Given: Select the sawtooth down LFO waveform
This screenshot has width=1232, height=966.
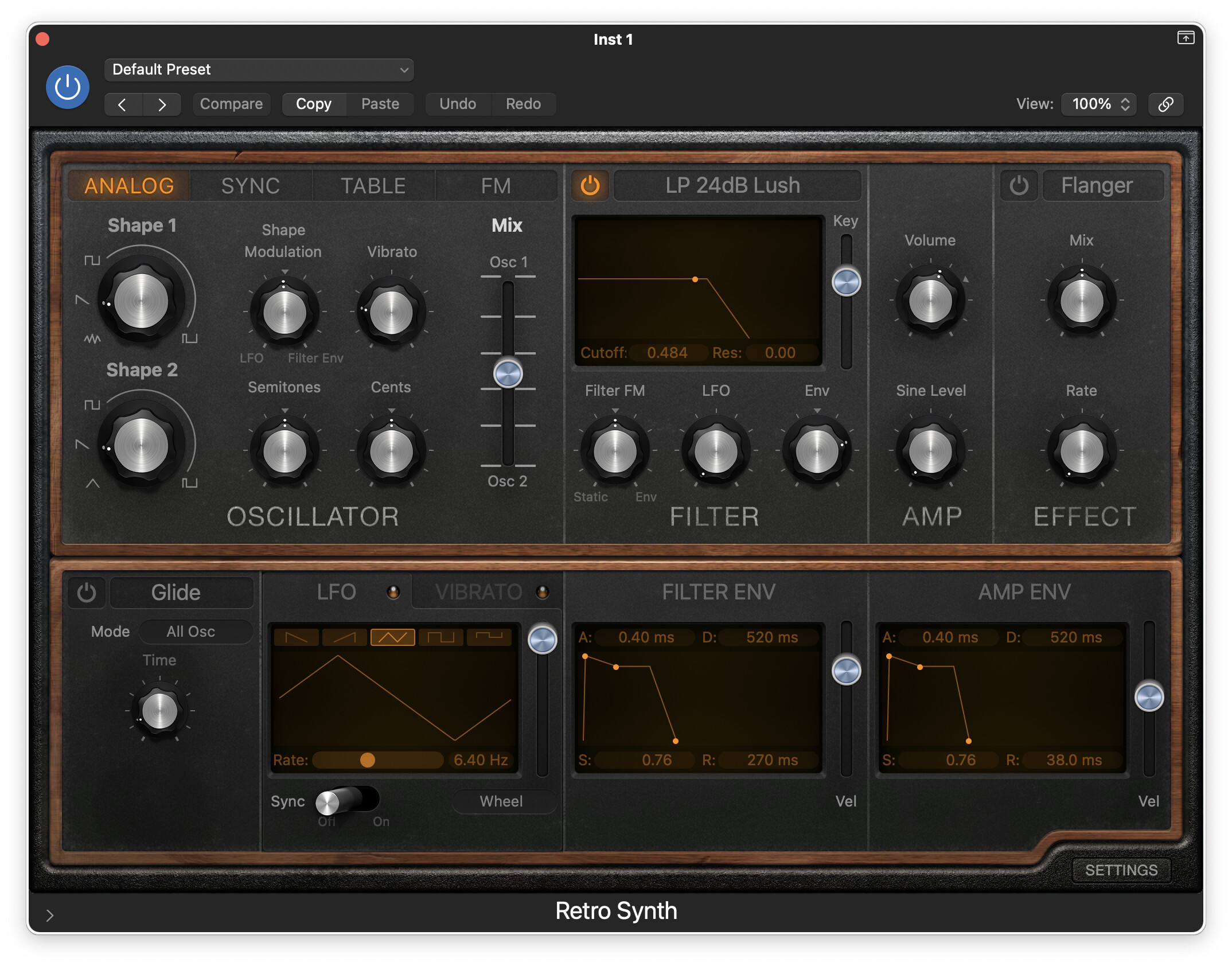Looking at the screenshot, I should (296, 637).
